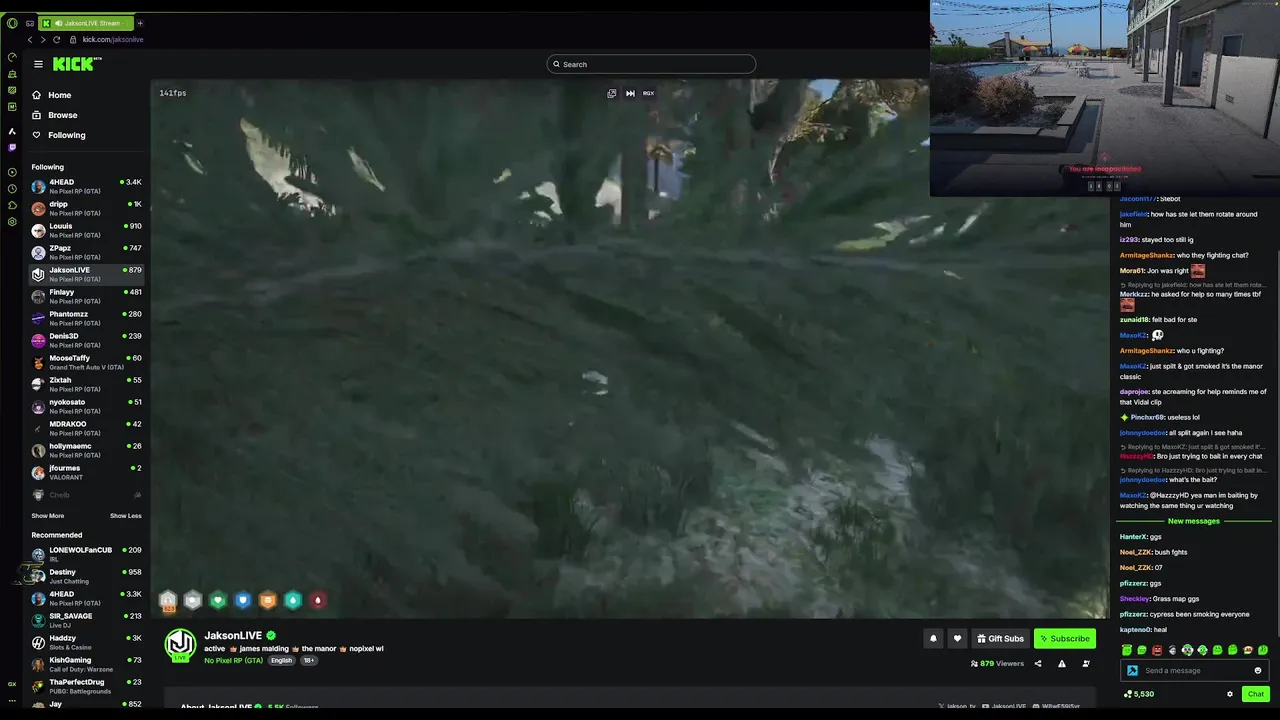The width and height of the screenshot is (1280, 720).
Task: Click the Subscribe button
Action: point(1064,639)
